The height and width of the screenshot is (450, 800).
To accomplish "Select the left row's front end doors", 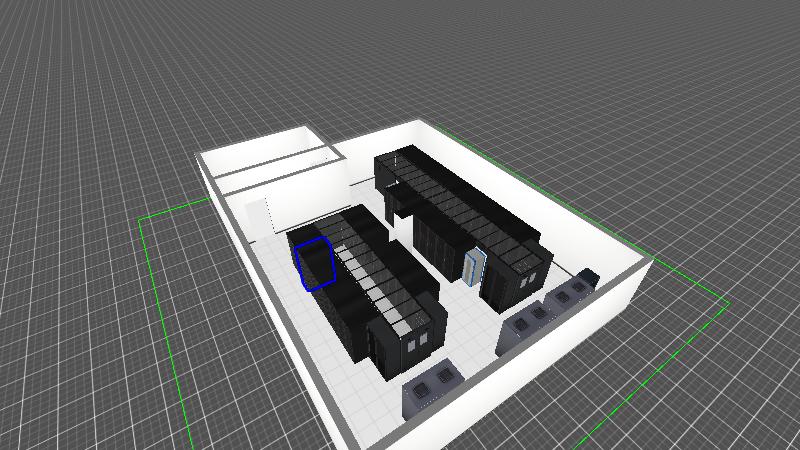I will point(411,339).
